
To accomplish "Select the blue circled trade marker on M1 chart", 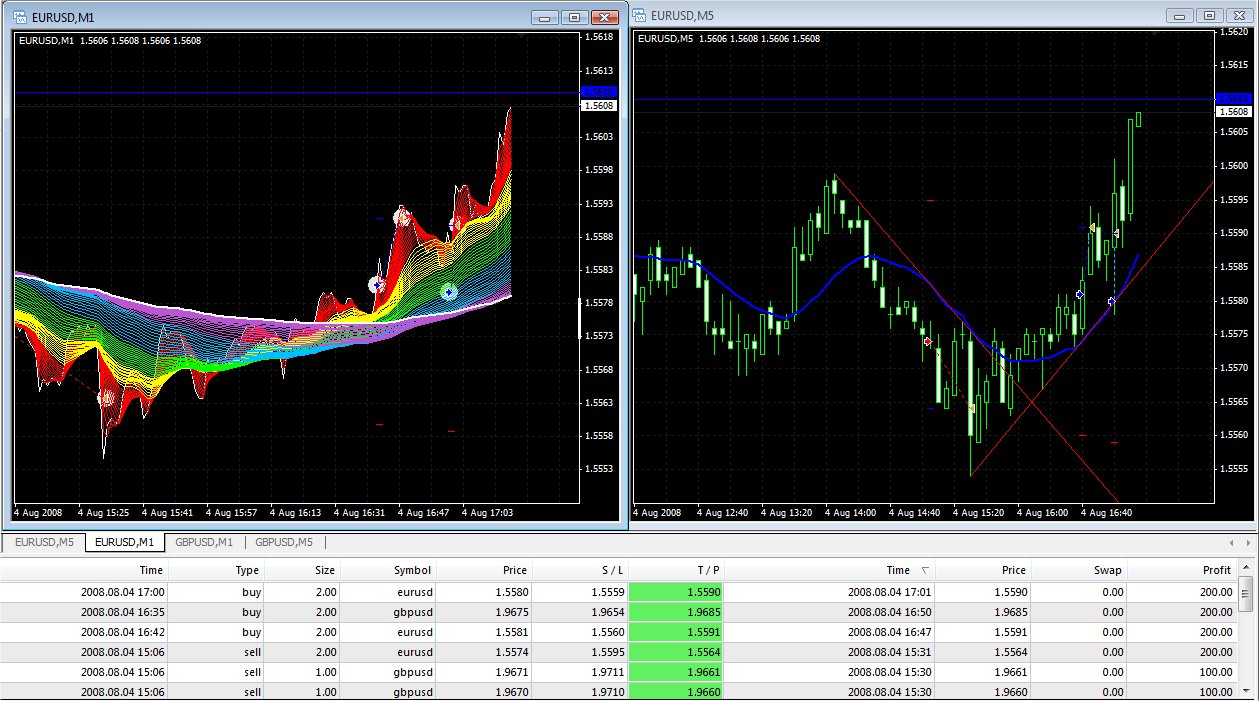I will pos(377,285).
